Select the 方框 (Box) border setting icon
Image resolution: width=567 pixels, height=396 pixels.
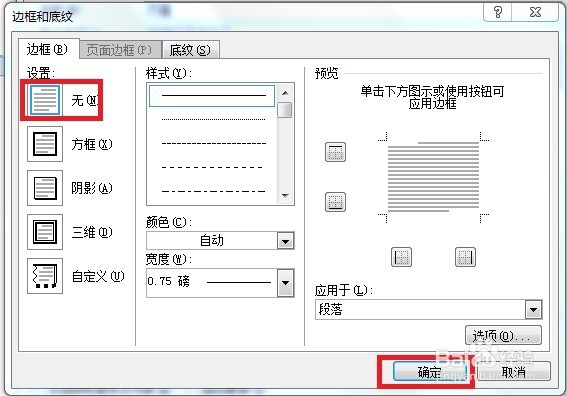tap(45, 144)
